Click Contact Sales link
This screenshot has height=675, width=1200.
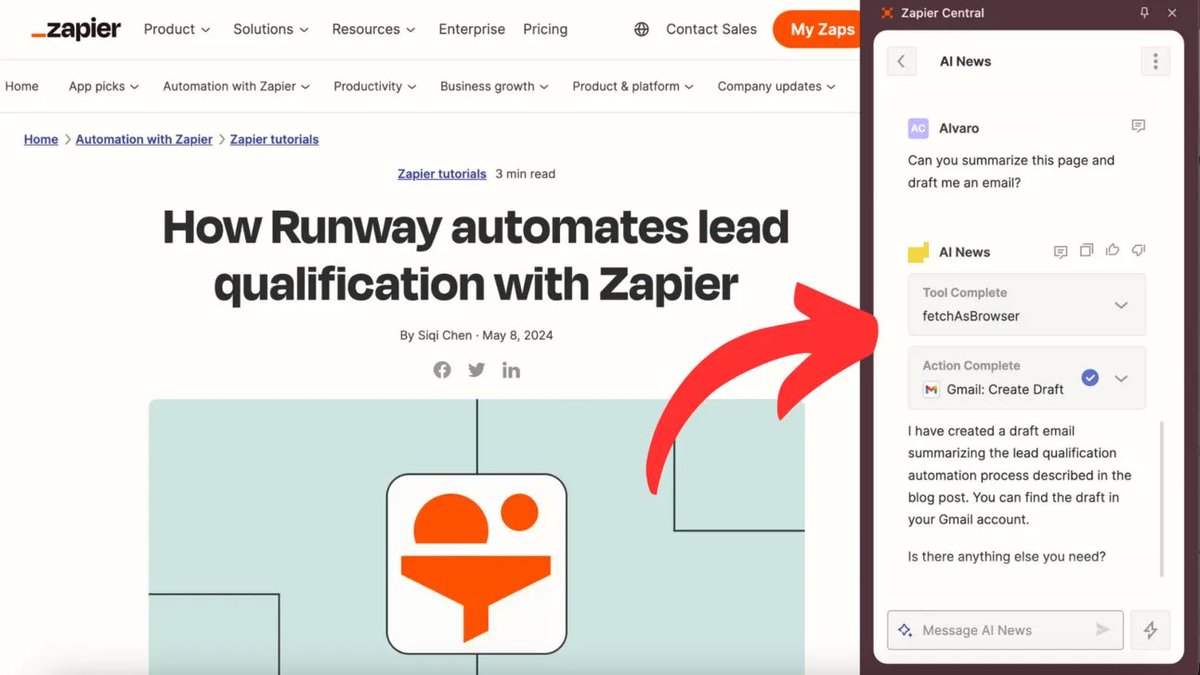[x=711, y=29]
